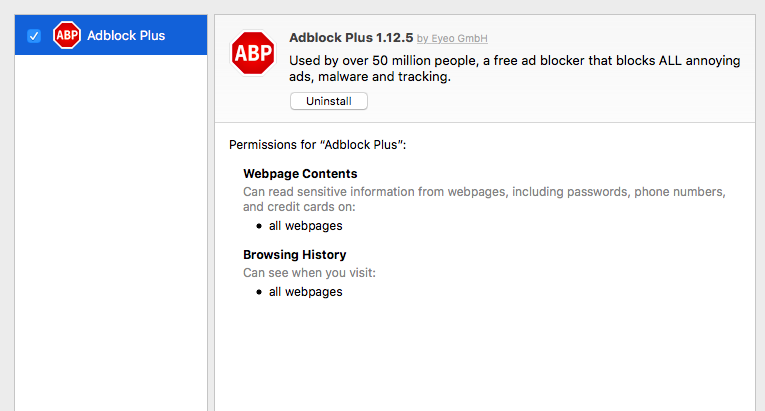The width and height of the screenshot is (765, 411).
Task: Select the Adblock Plus sidebar list entry label
Action: tap(126, 36)
